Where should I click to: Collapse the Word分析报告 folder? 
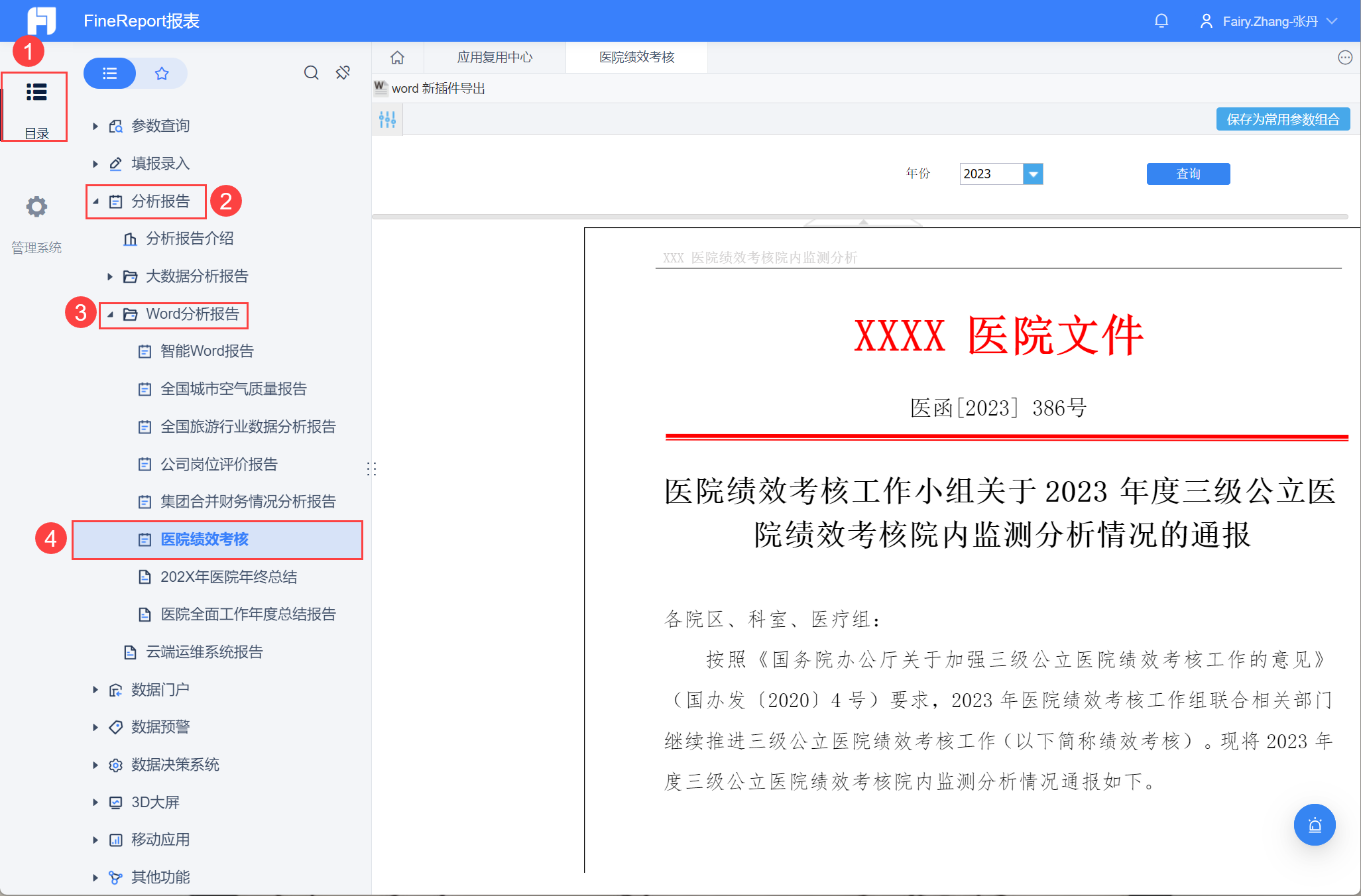coord(110,314)
